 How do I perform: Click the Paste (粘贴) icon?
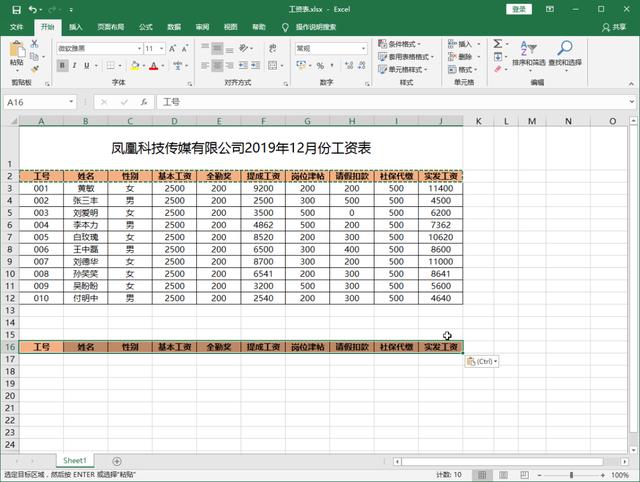click(17, 56)
